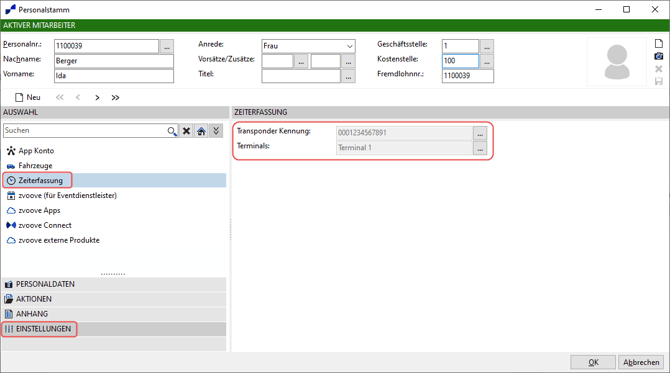The width and height of the screenshot is (670, 373).
Task: Open Geschäftsstelle lookup button
Action: [487, 46]
